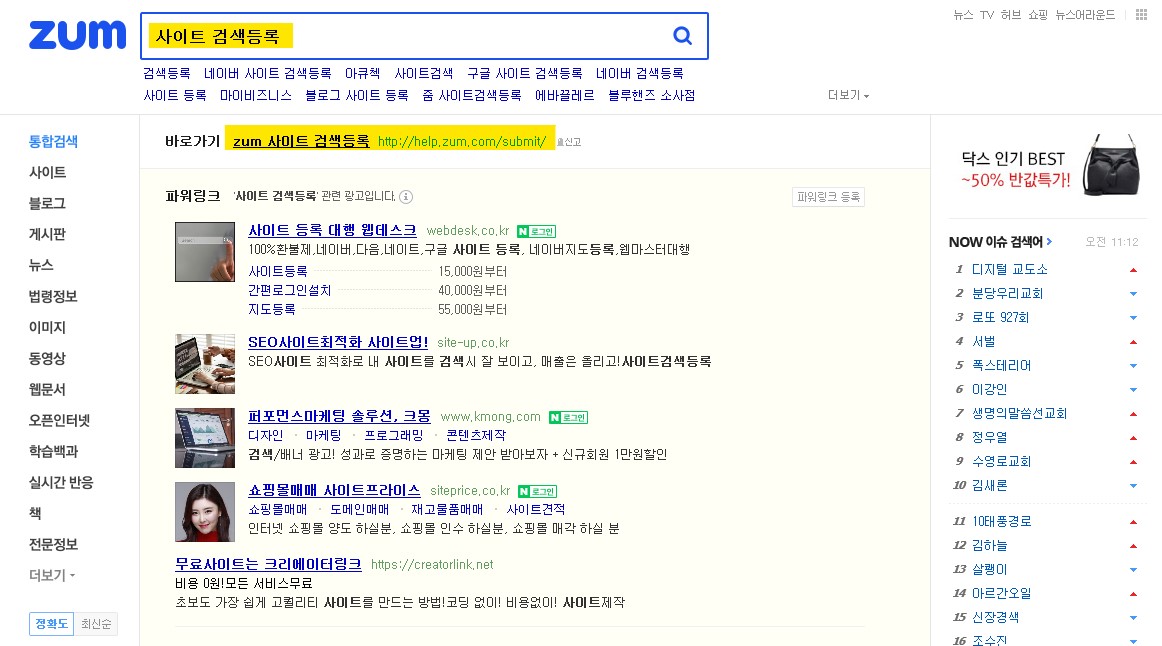Viewport: 1162px width, 646px height.
Task: Click 도메인매매 sub-link
Action: coord(359,510)
